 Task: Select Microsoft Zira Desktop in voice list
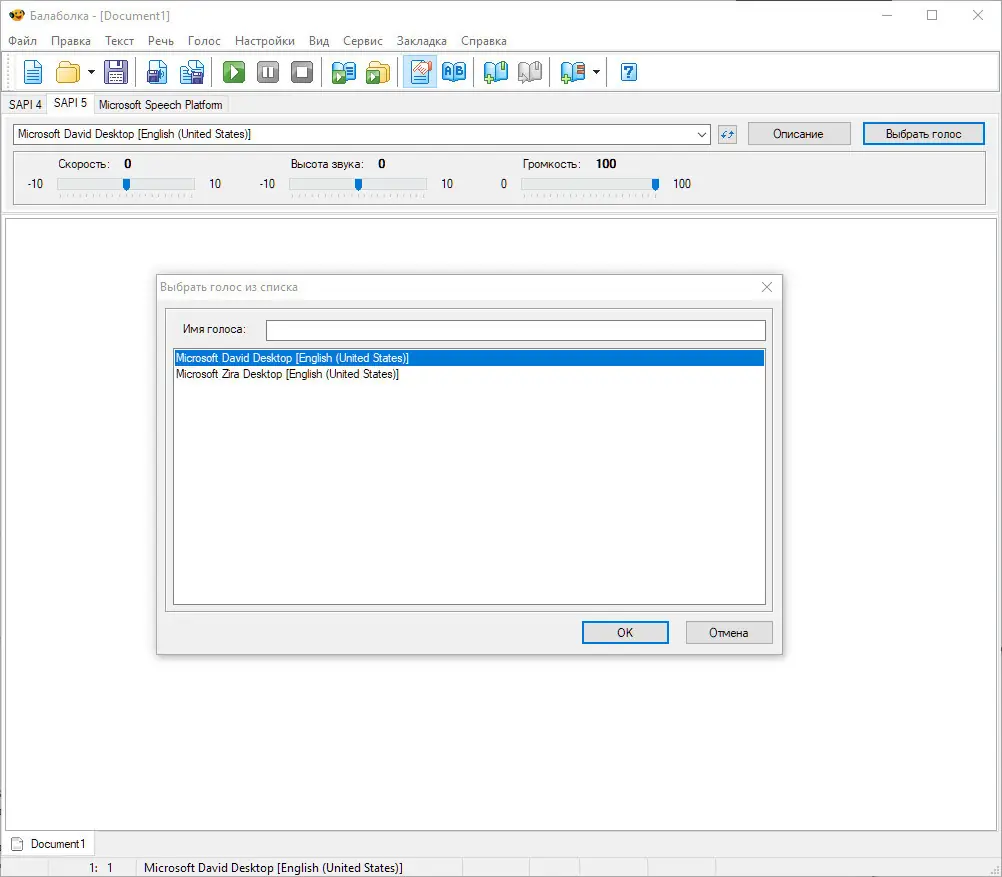[469, 374]
